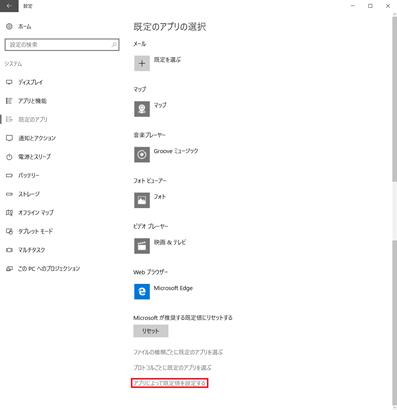Click the オフライン マップ map icon
This screenshot has height=410, width=397.
[x=9, y=213]
